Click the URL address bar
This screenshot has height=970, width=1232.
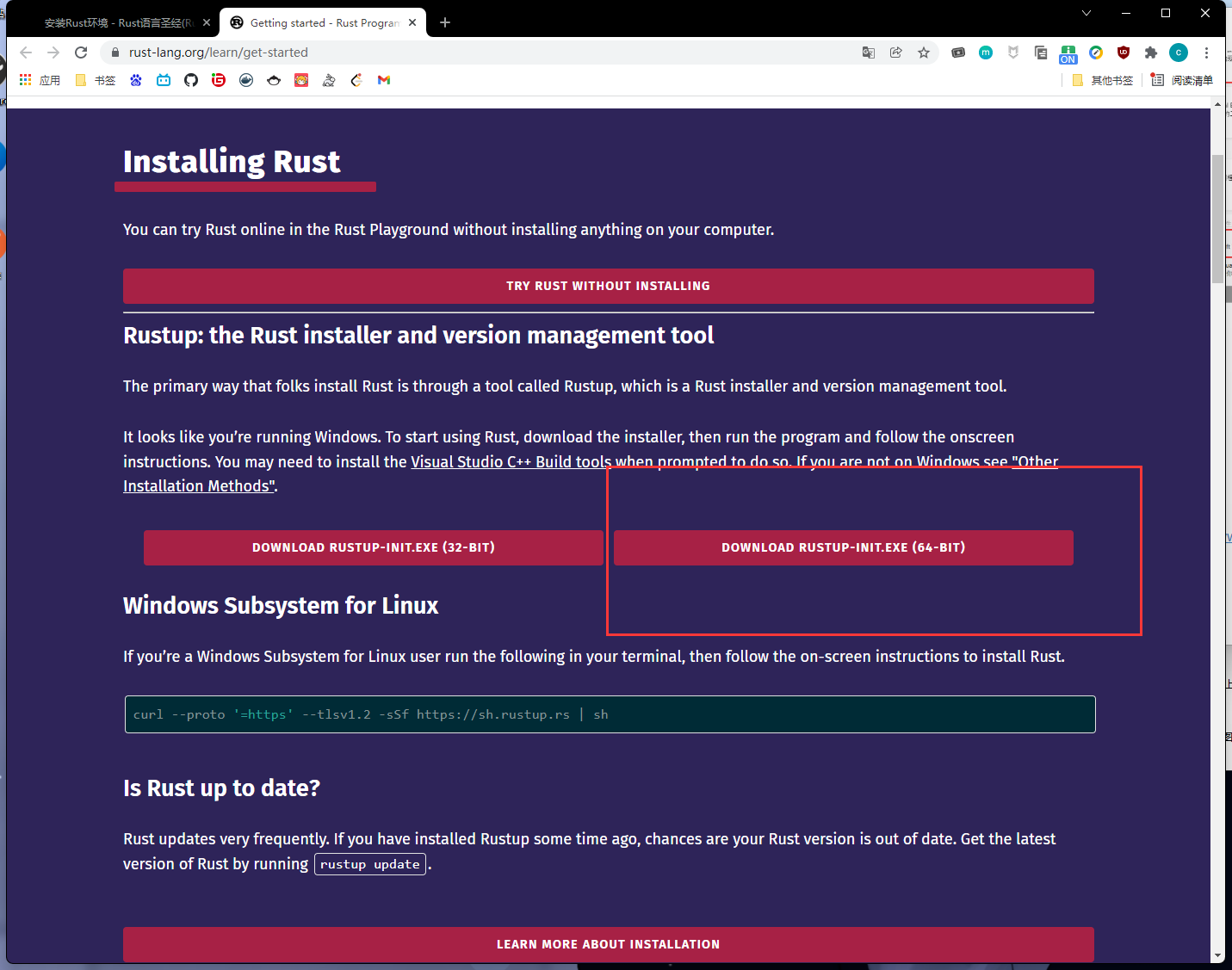point(482,53)
